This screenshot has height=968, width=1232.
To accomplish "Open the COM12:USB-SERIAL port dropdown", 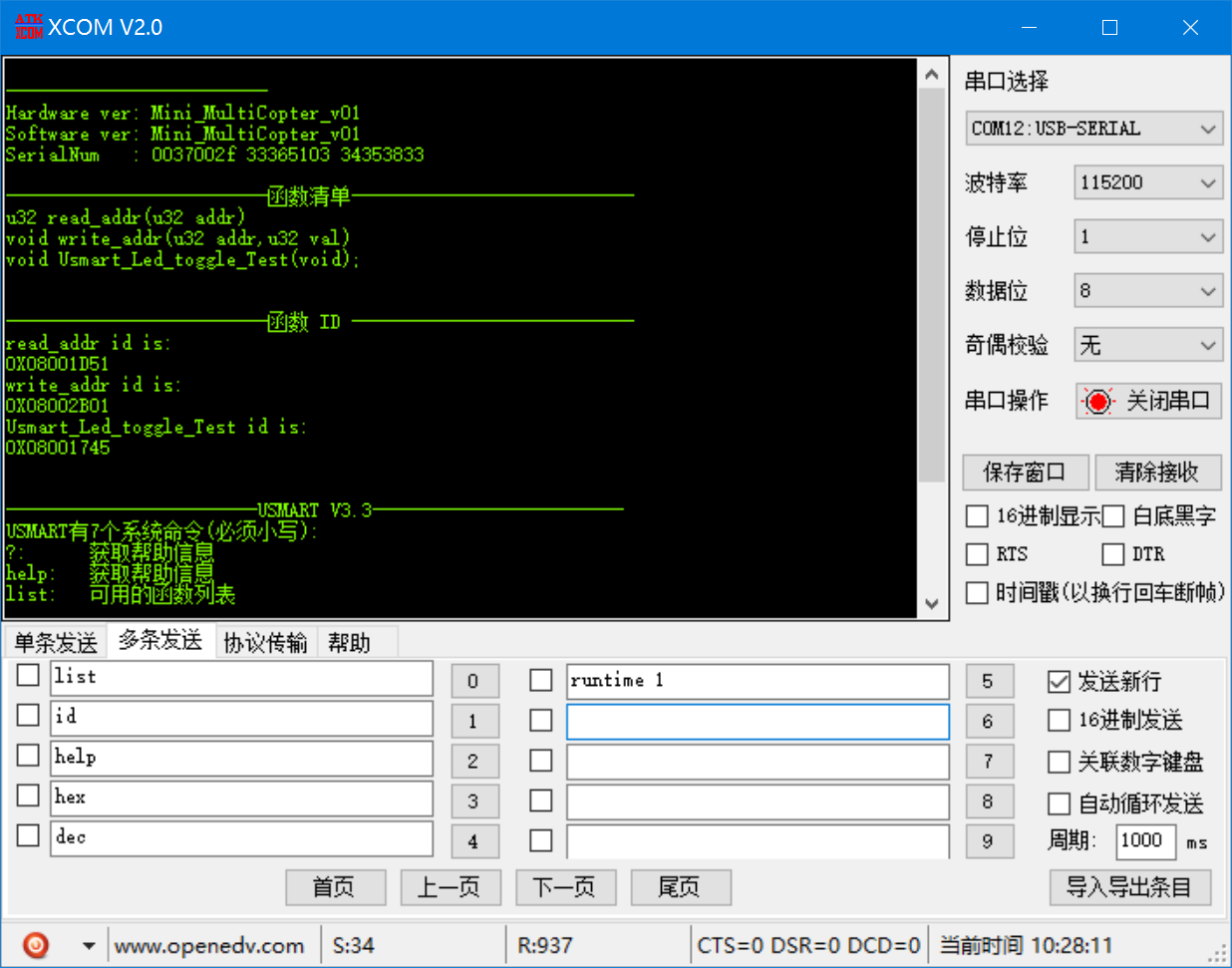I will point(1093,129).
